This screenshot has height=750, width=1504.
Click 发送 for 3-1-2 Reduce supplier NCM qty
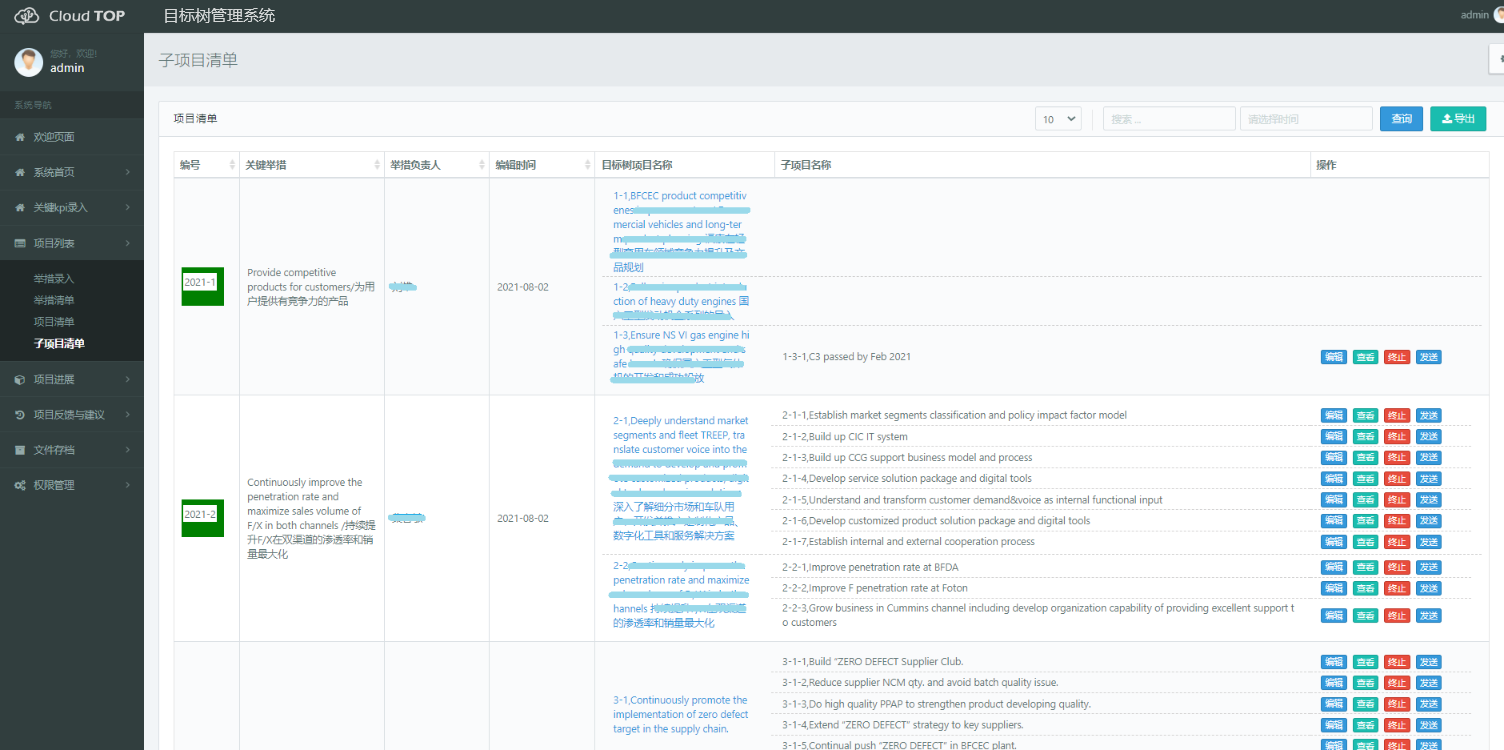[1429, 683]
